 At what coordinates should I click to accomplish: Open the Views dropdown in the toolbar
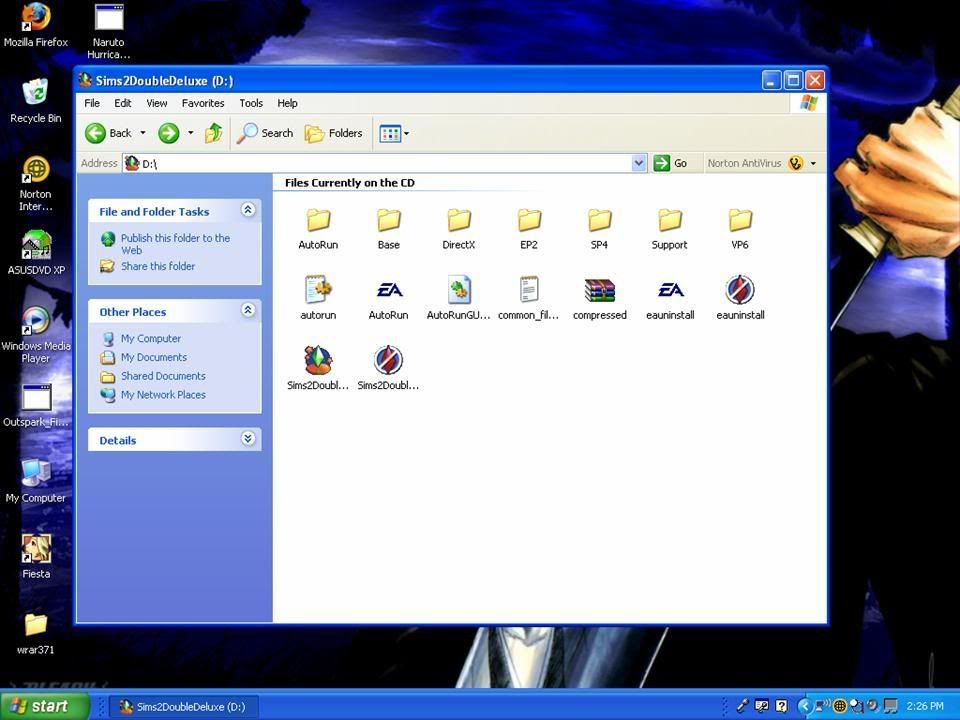[394, 133]
